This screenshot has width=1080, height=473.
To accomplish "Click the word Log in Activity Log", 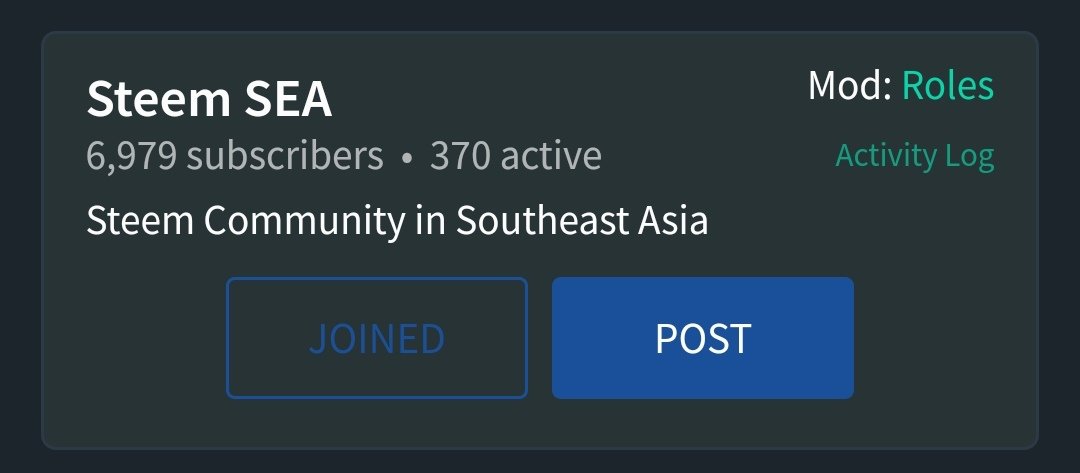I will pyautogui.click(x=969, y=157).
